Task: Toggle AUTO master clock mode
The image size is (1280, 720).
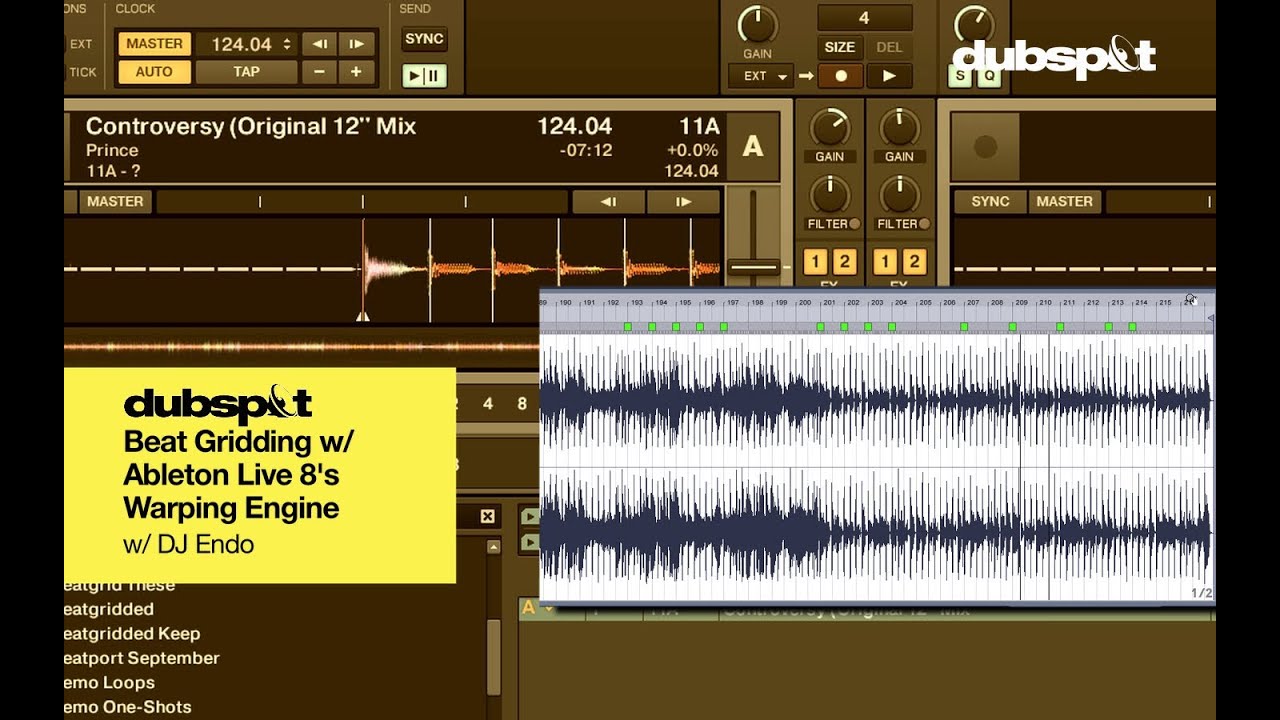Action: click(x=154, y=72)
